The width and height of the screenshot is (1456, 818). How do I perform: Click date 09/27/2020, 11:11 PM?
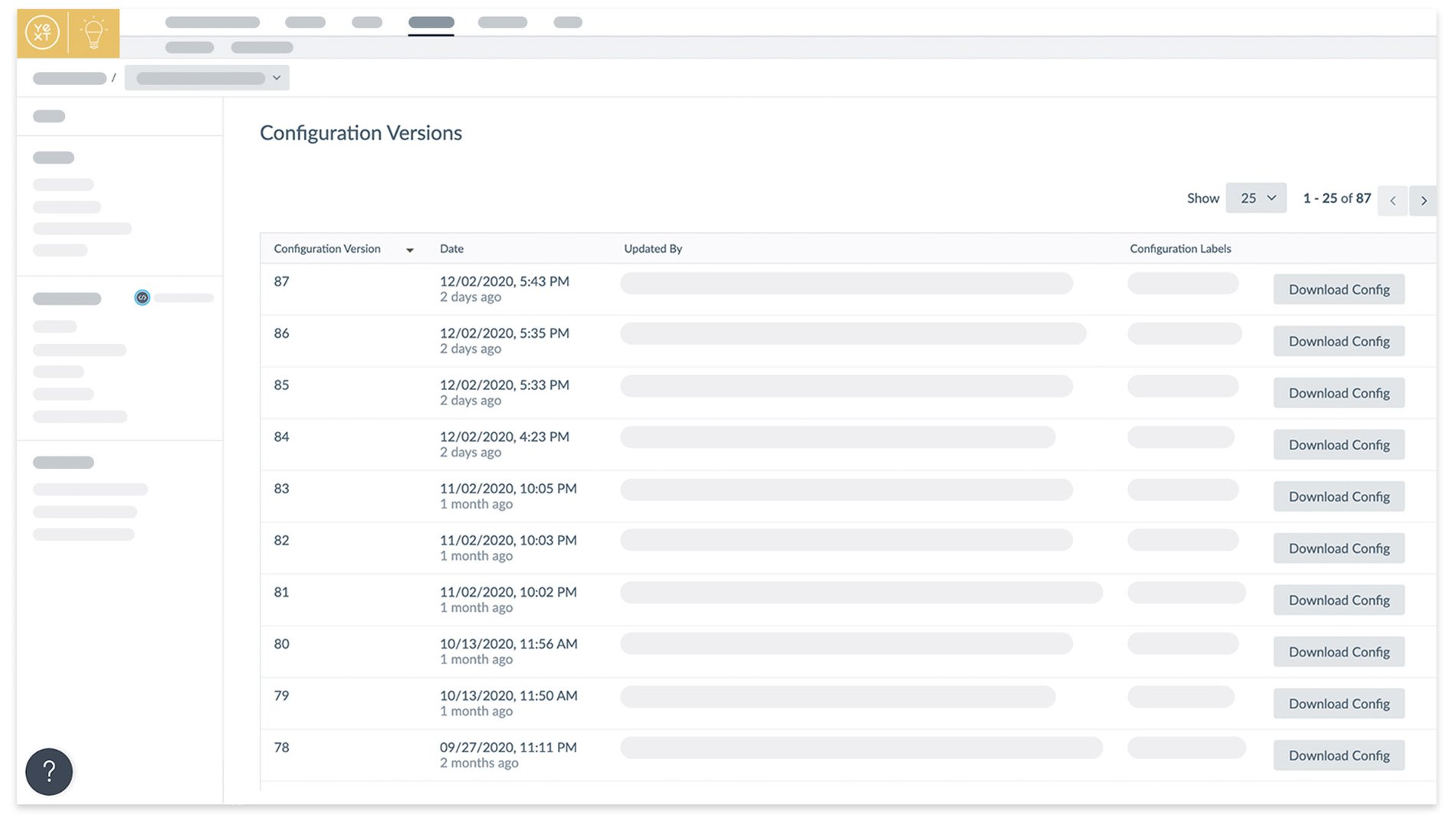pyautogui.click(x=508, y=747)
